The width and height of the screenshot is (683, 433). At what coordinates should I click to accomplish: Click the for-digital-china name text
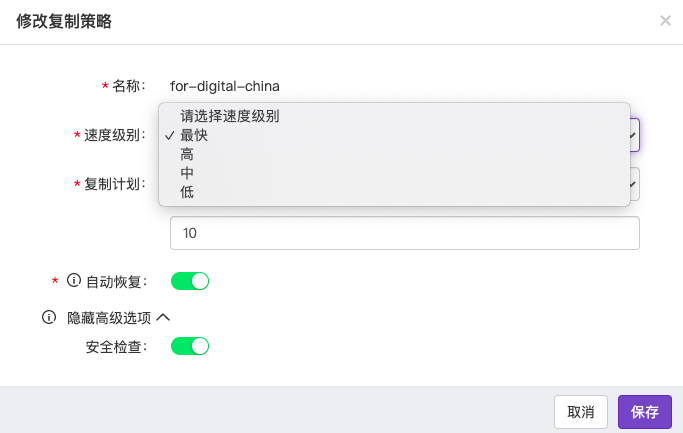225,86
